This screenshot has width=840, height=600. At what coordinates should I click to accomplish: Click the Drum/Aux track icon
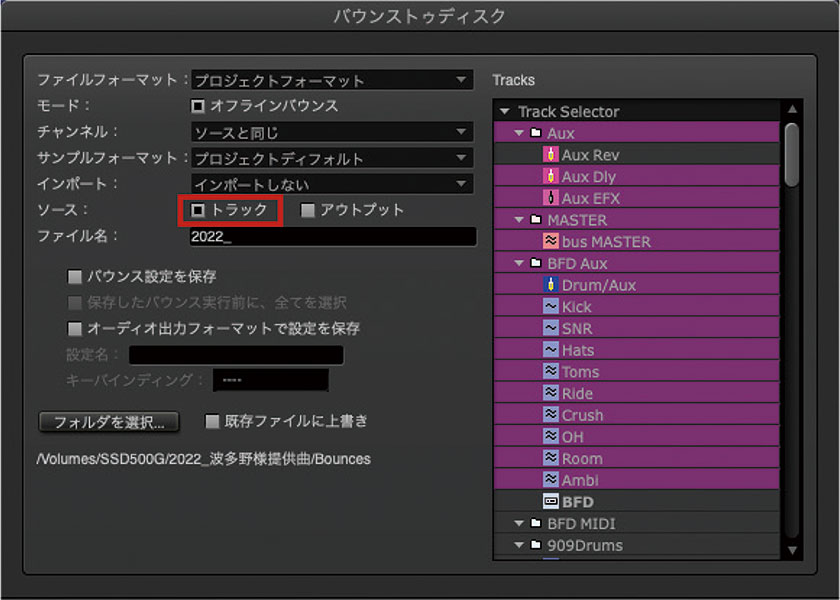click(550, 285)
